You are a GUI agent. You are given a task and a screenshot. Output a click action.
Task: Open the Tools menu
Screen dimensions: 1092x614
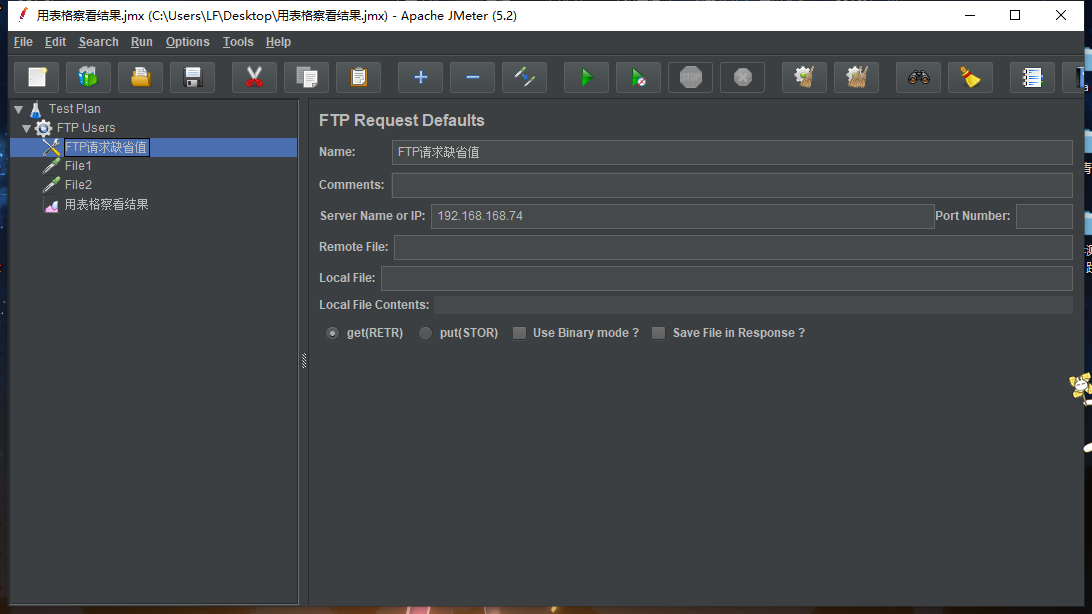click(x=237, y=42)
